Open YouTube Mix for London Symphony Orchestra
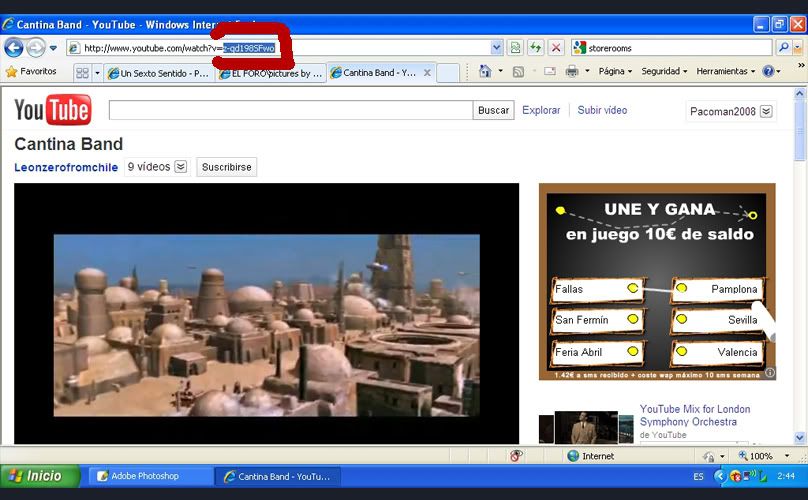The height and width of the screenshot is (500, 808). point(695,415)
